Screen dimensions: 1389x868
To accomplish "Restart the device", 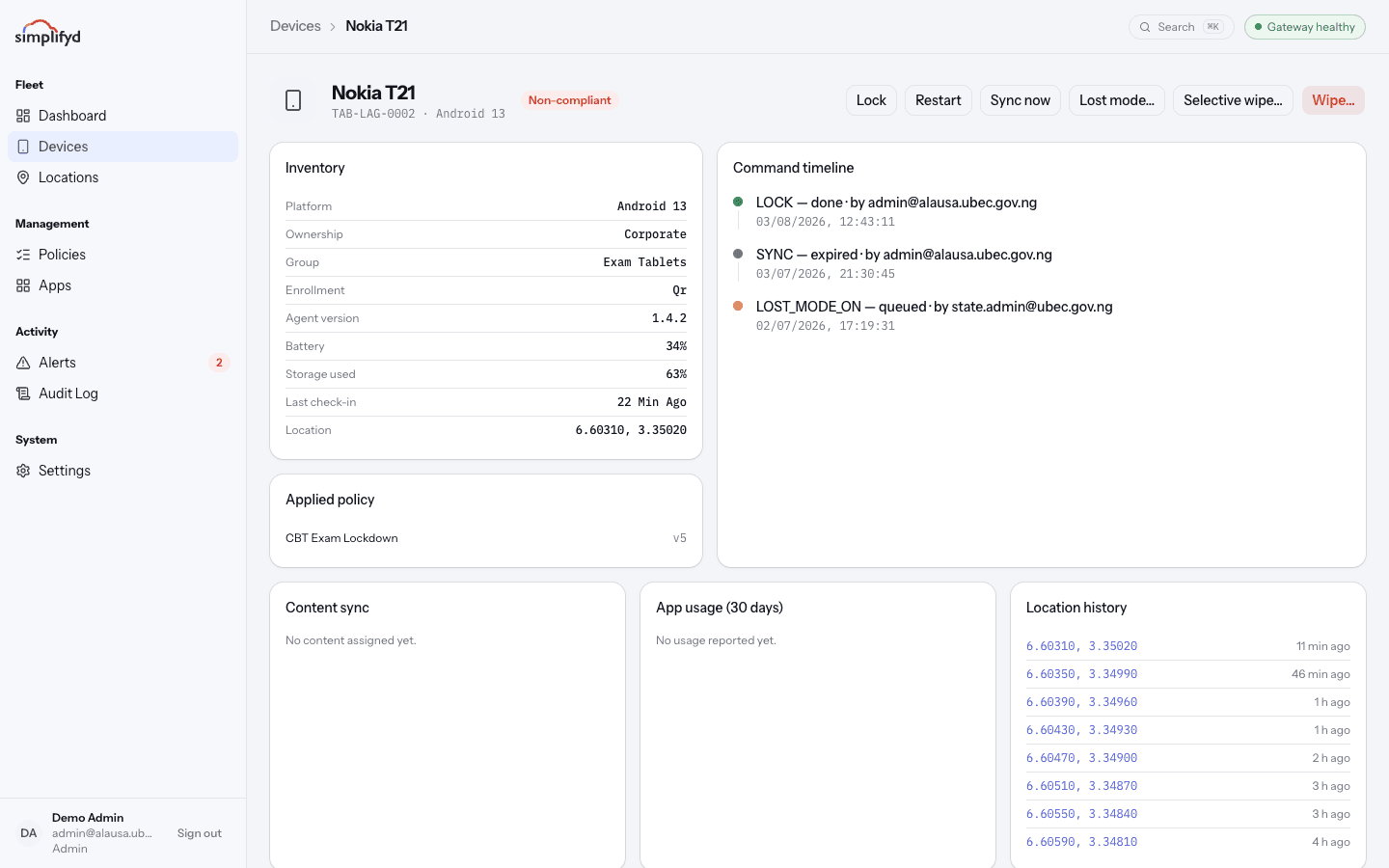I will point(939,100).
